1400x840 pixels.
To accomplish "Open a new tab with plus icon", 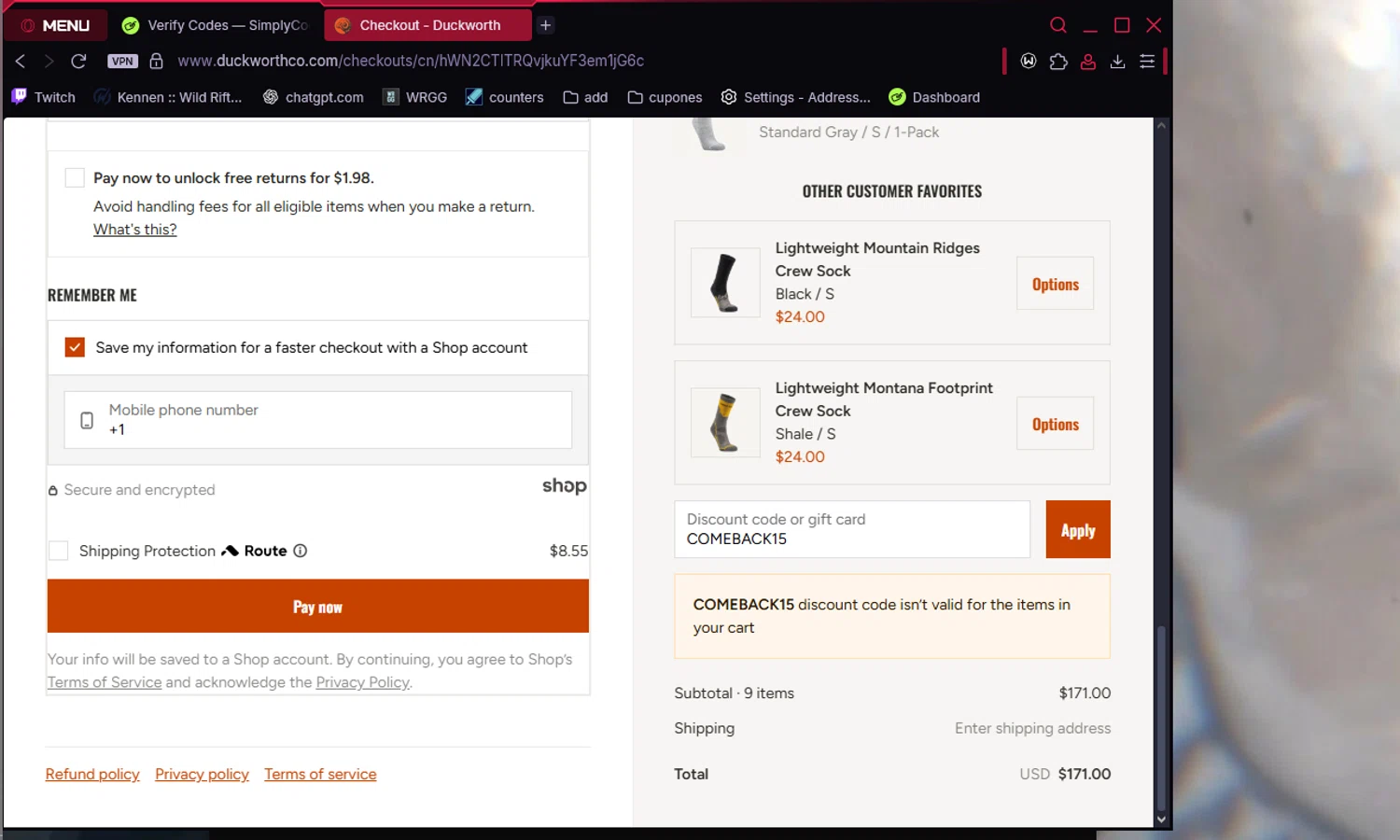I will pos(546,25).
